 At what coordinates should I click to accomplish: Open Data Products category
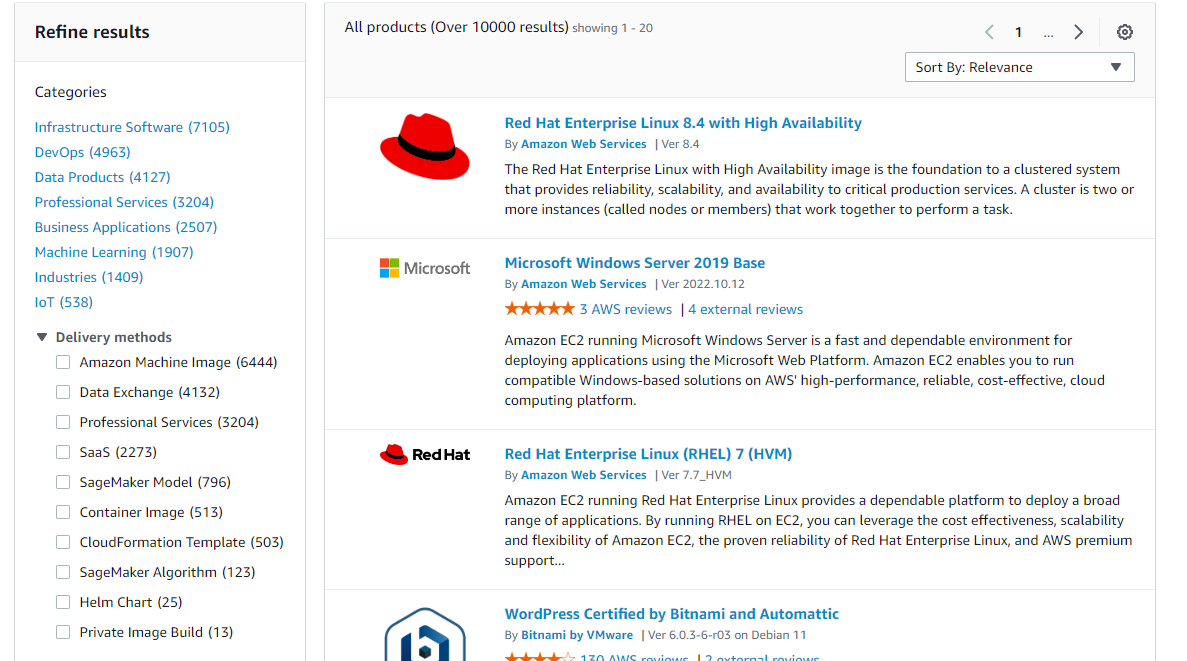click(x=102, y=177)
